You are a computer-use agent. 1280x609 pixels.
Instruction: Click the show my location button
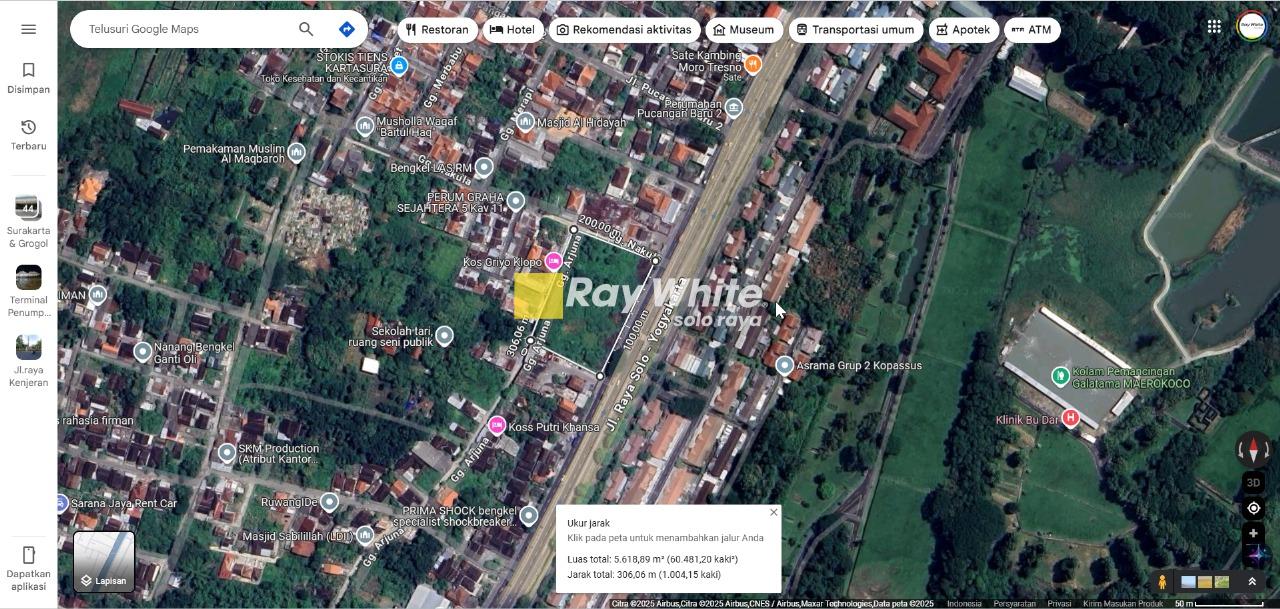click(x=1253, y=508)
